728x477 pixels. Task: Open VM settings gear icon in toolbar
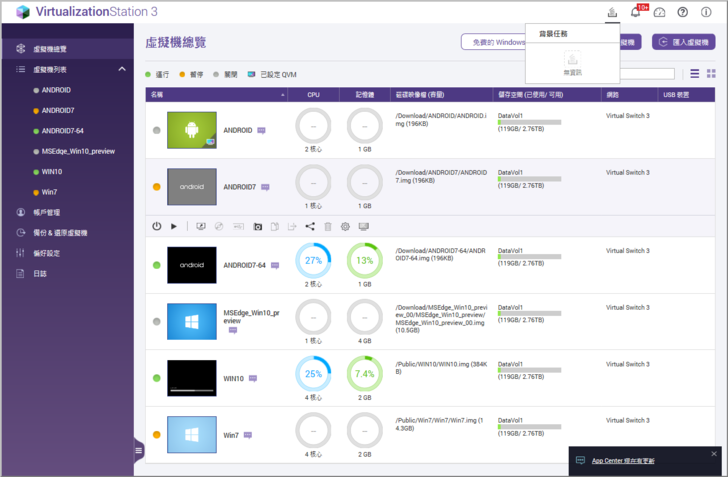(x=345, y=227)
